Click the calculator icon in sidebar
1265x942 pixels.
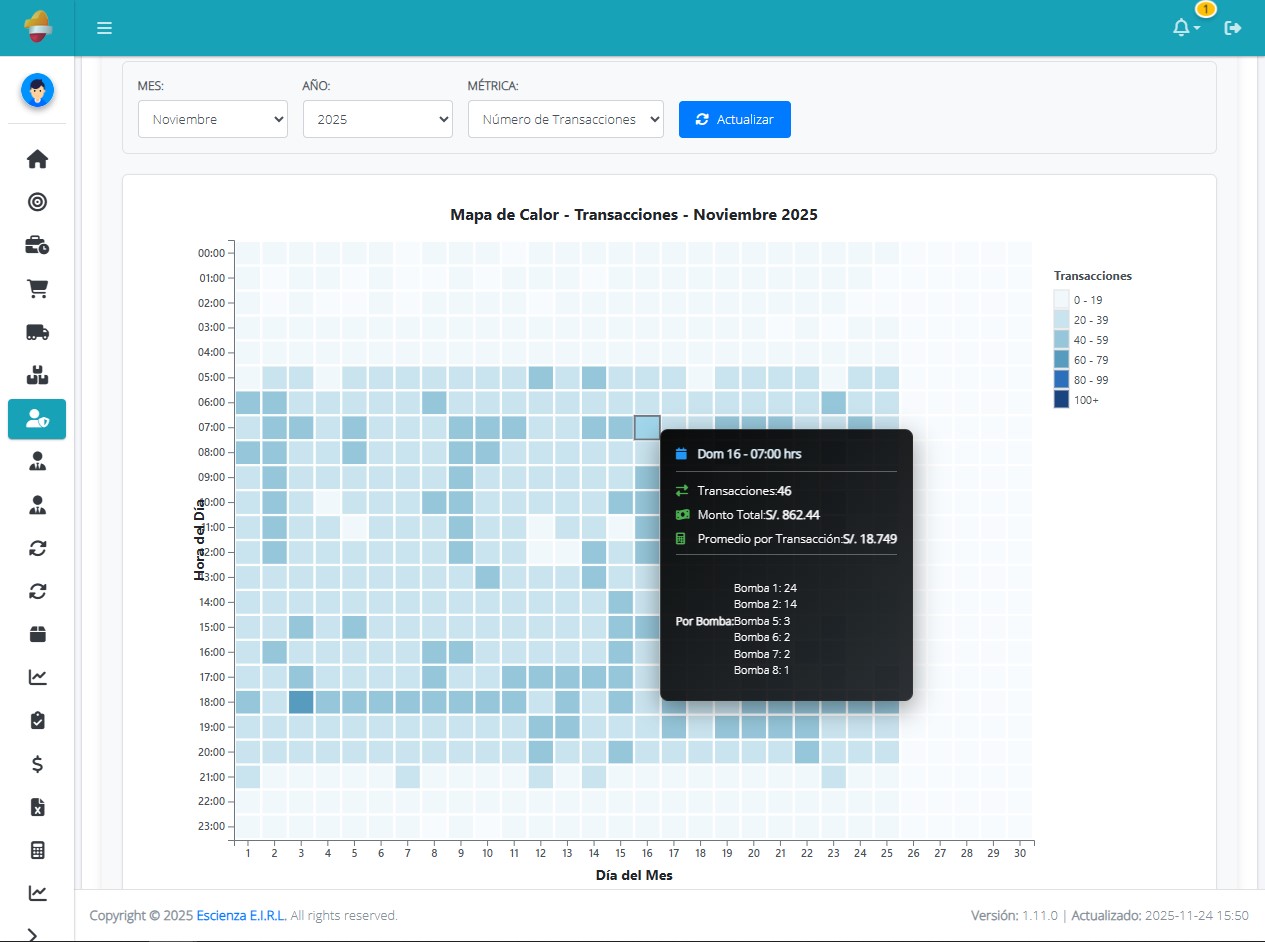coord(37,850)
